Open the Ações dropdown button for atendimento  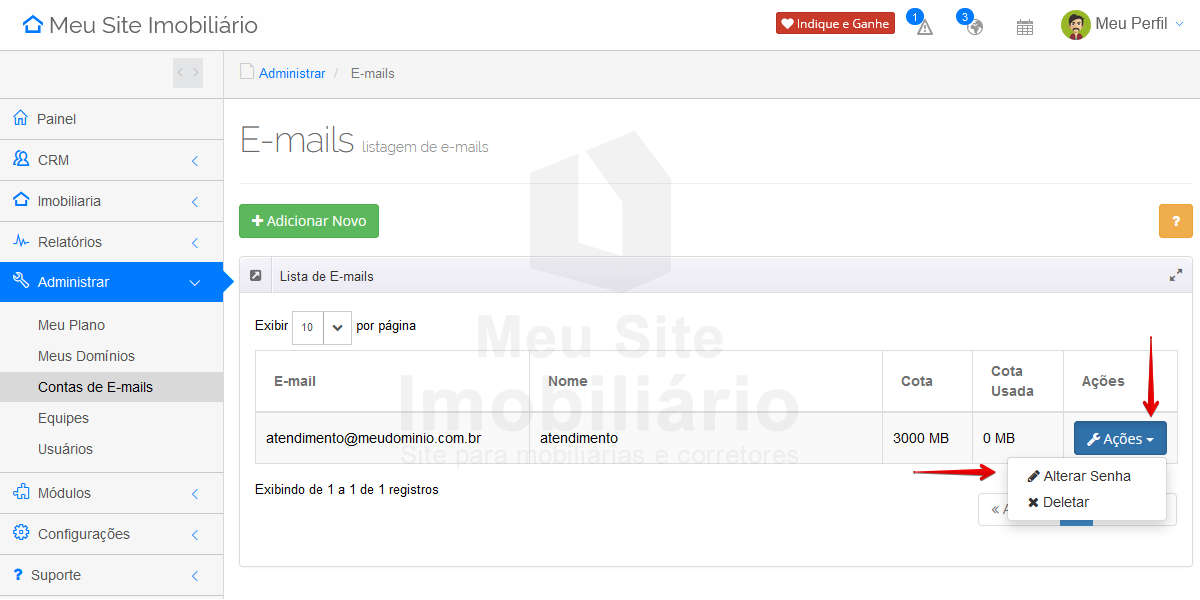(1120, 439)
